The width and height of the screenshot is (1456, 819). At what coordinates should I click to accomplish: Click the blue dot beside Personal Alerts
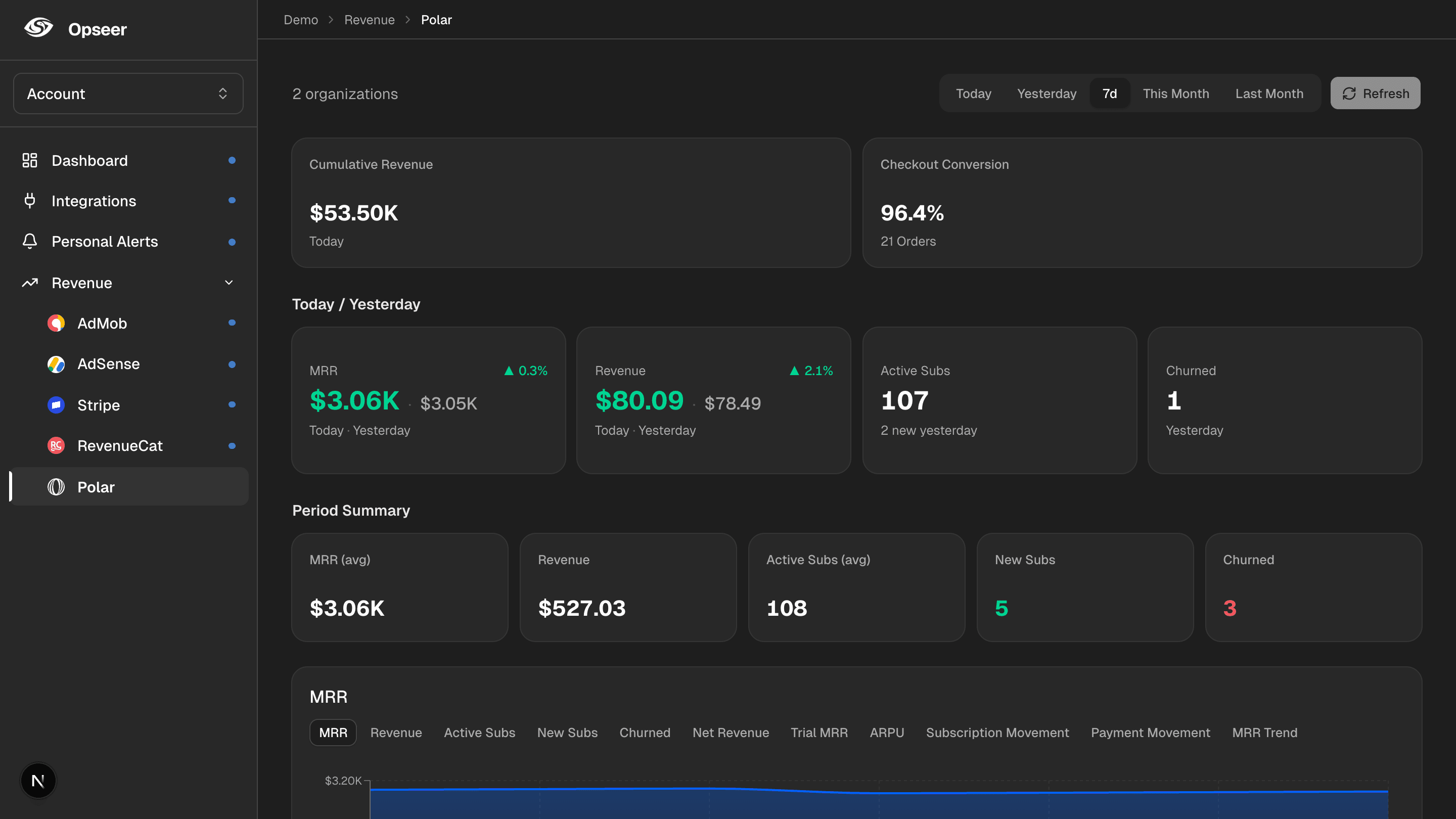point(232,242)
